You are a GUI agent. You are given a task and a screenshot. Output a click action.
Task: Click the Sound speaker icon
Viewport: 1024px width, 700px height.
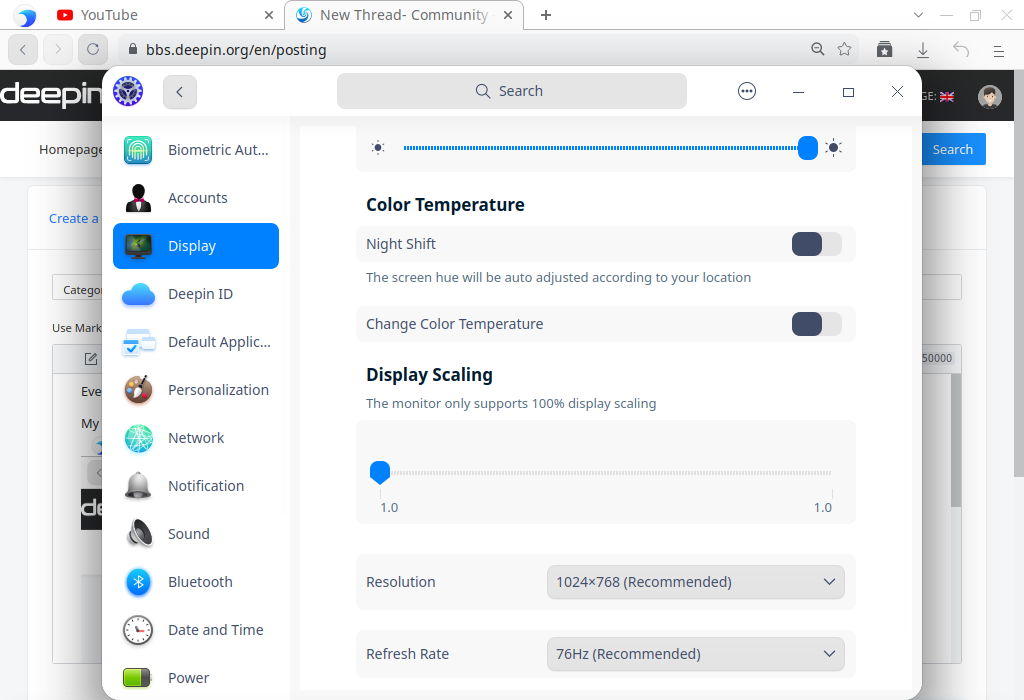(x=138, y=534)
